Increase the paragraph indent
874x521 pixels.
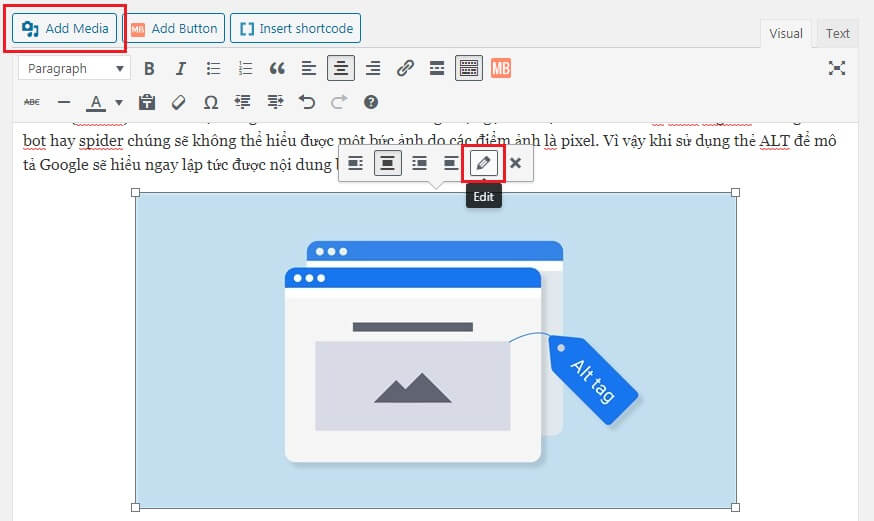[275, 102]
